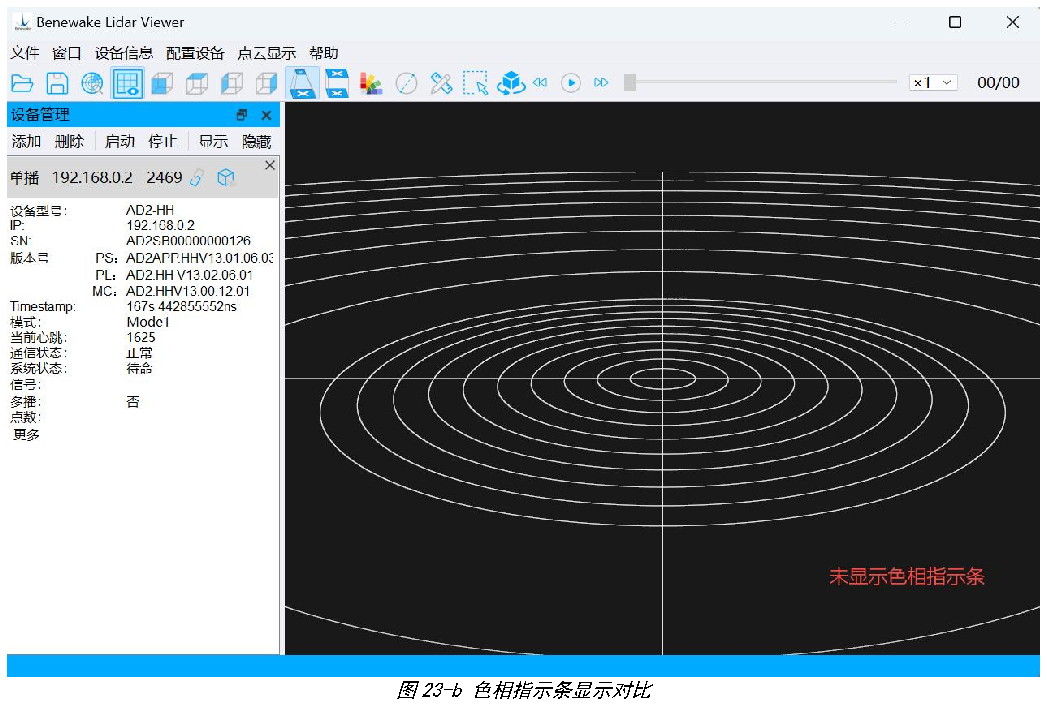
Task: Click the PL version AD2.HH V13.02.06.01
Action: click(x=189, y=275)
